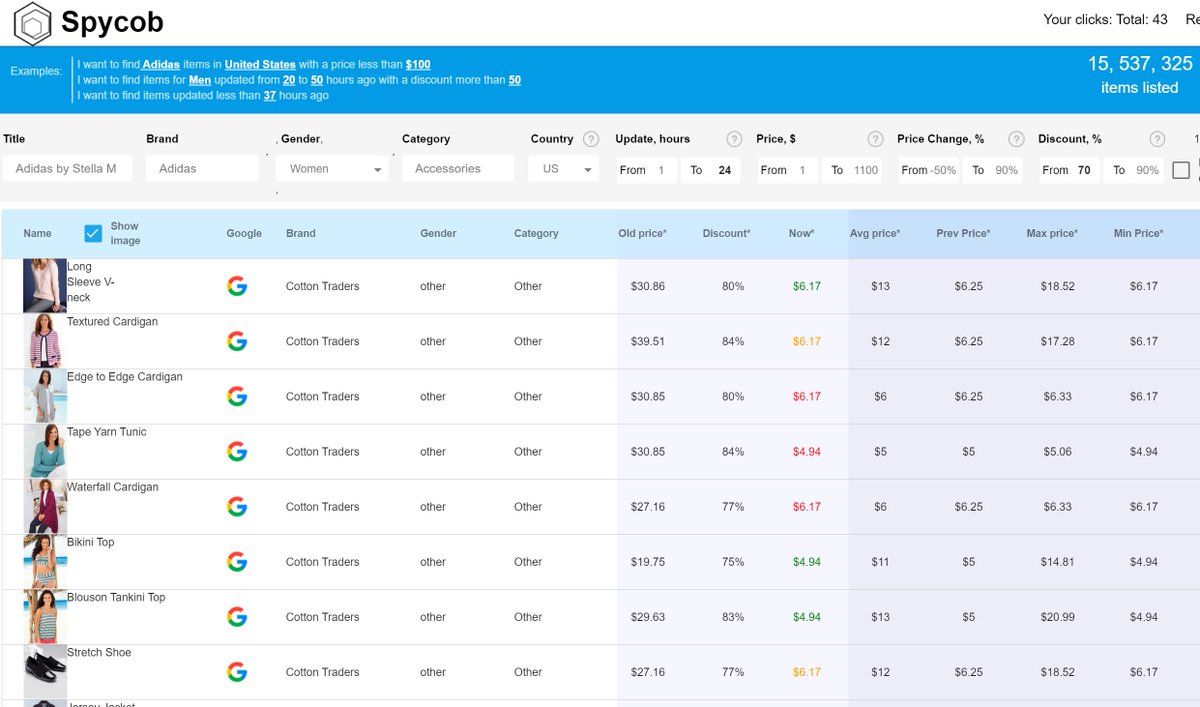Focus the Title search field

coord(67,169)
